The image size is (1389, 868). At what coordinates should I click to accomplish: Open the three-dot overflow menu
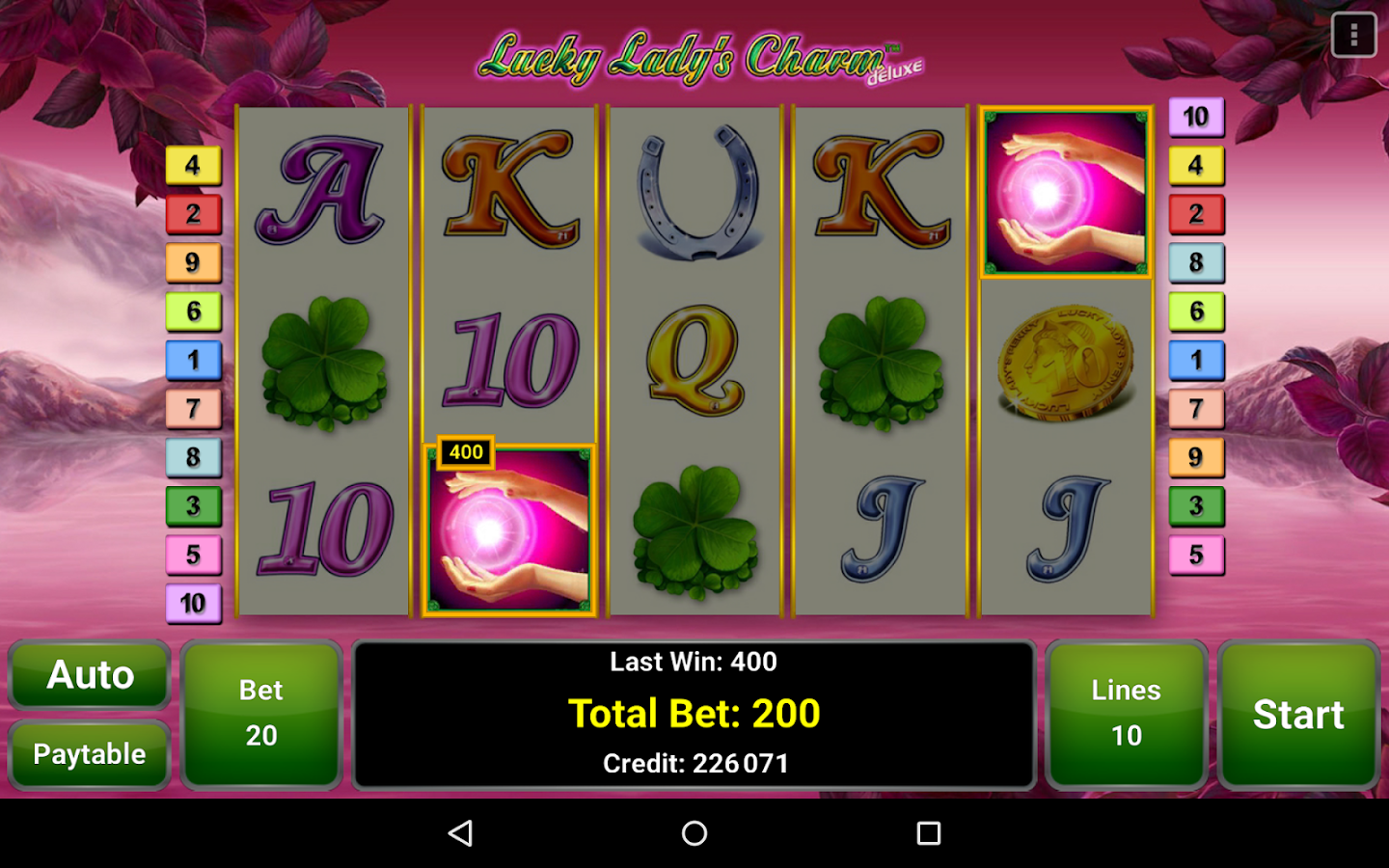[1353, 36]
